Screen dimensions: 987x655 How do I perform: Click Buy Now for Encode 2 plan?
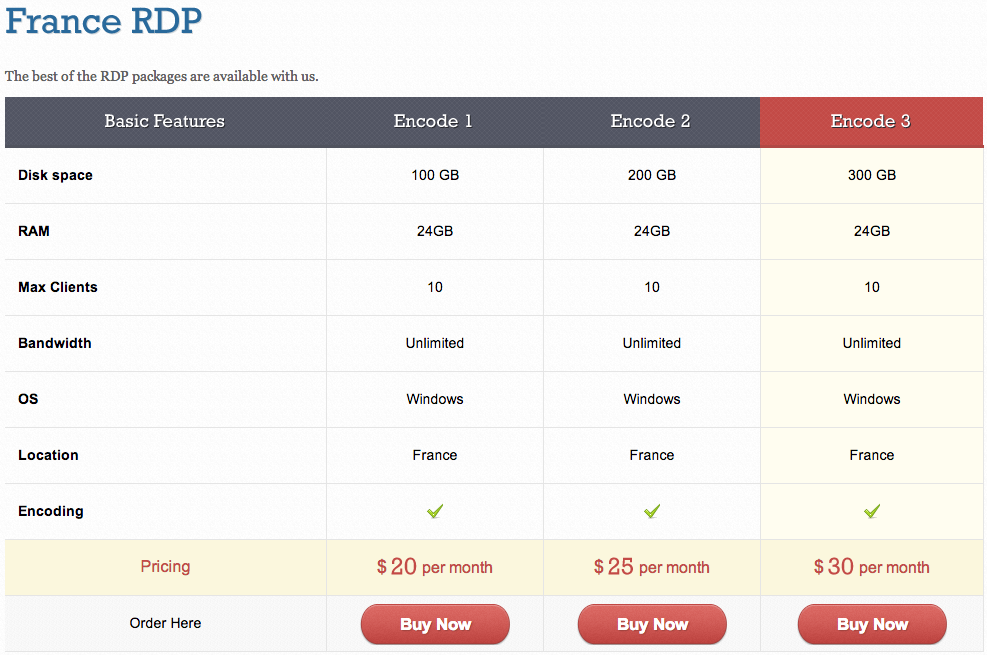(x=652, y=624)
